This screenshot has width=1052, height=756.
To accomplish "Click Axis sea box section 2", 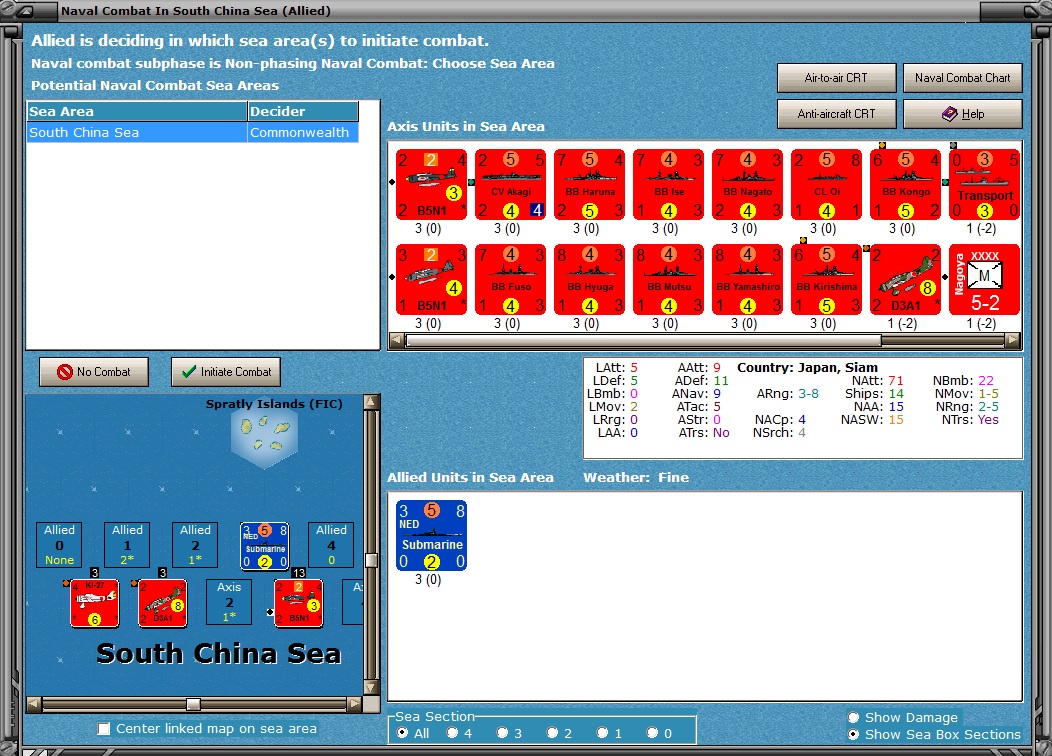I will pyautogui.click(x=229, y=602).
